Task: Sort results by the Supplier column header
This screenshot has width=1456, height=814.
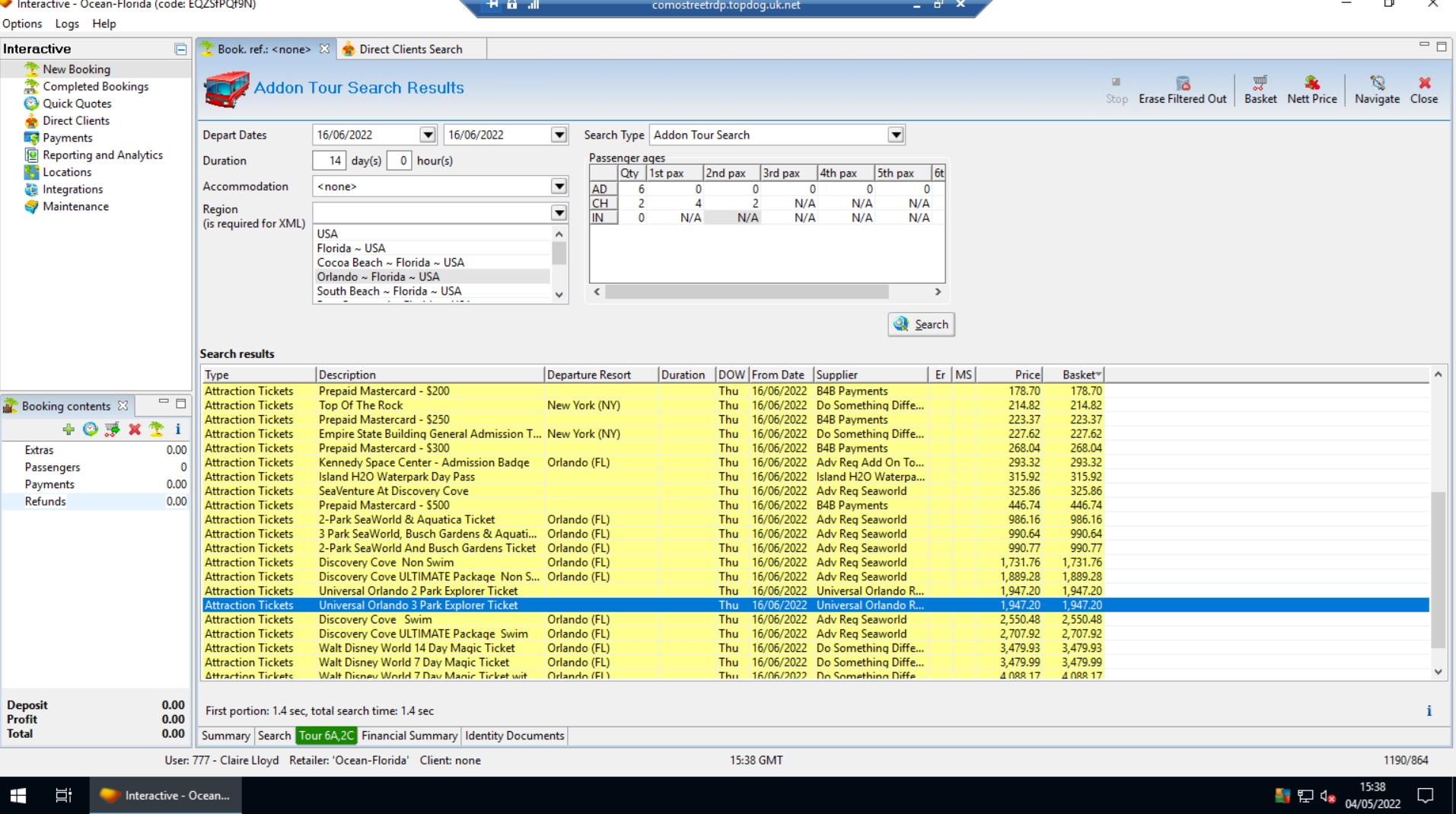Action: [871, 375]
